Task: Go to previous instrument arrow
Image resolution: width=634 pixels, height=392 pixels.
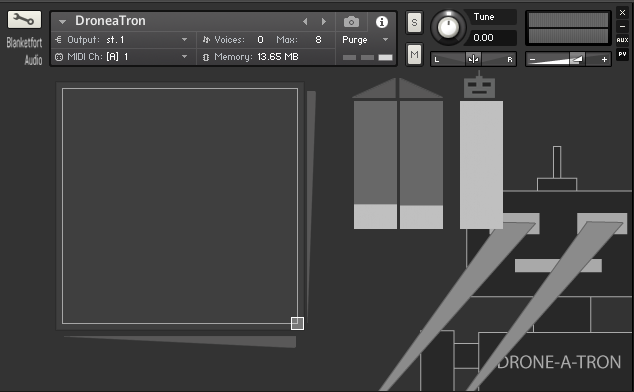Action: [305, 21]
